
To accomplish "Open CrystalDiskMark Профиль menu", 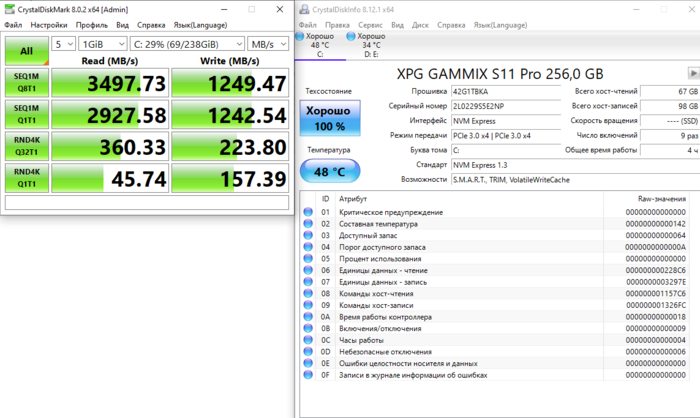I will click(92, 25).
